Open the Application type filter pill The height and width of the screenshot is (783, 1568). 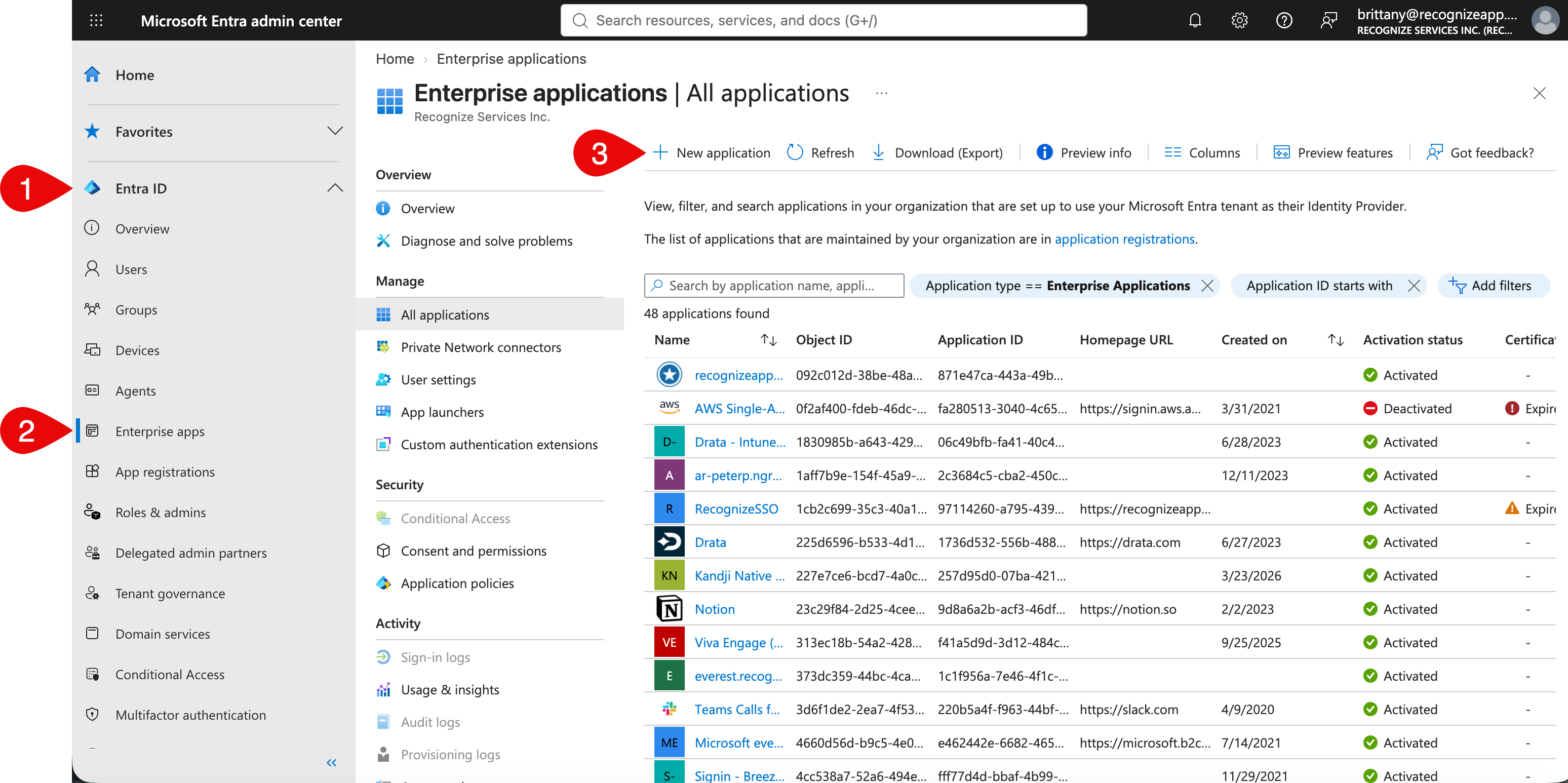point(1057,285)
